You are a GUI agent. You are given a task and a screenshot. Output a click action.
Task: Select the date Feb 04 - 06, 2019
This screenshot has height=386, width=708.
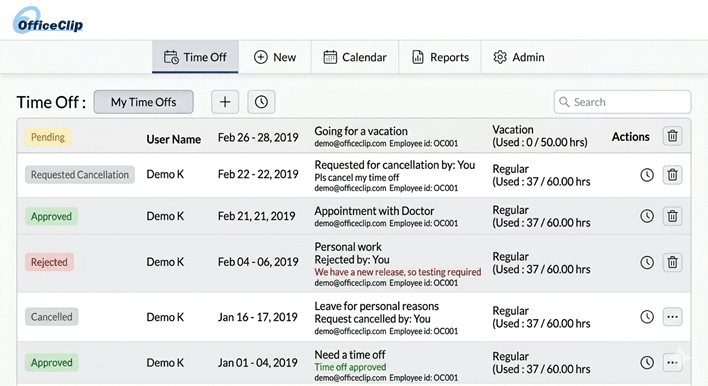[258, 262]
